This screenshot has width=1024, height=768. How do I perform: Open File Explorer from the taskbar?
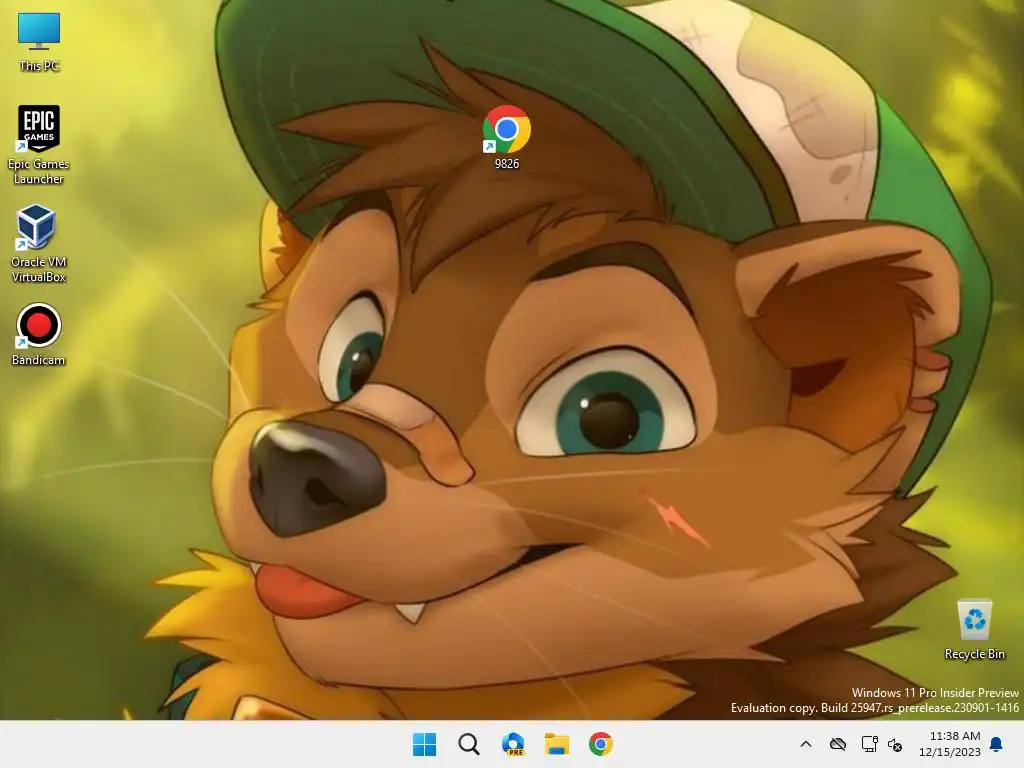(x=557, y=744)
